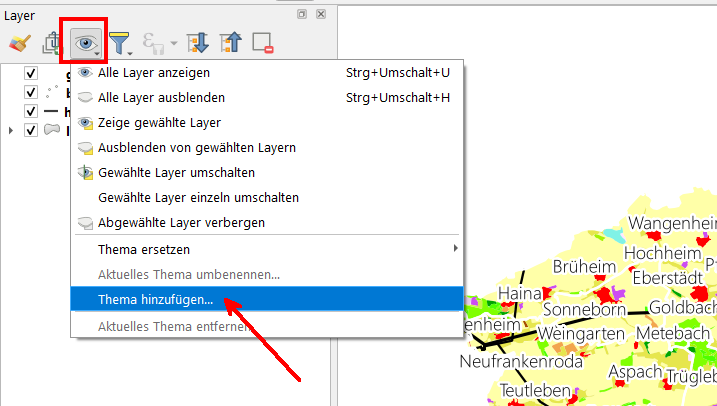Click icon beside 'Ausblenden von gewählten Layern'
Screen dimensions: 717x406
(85, 148)
